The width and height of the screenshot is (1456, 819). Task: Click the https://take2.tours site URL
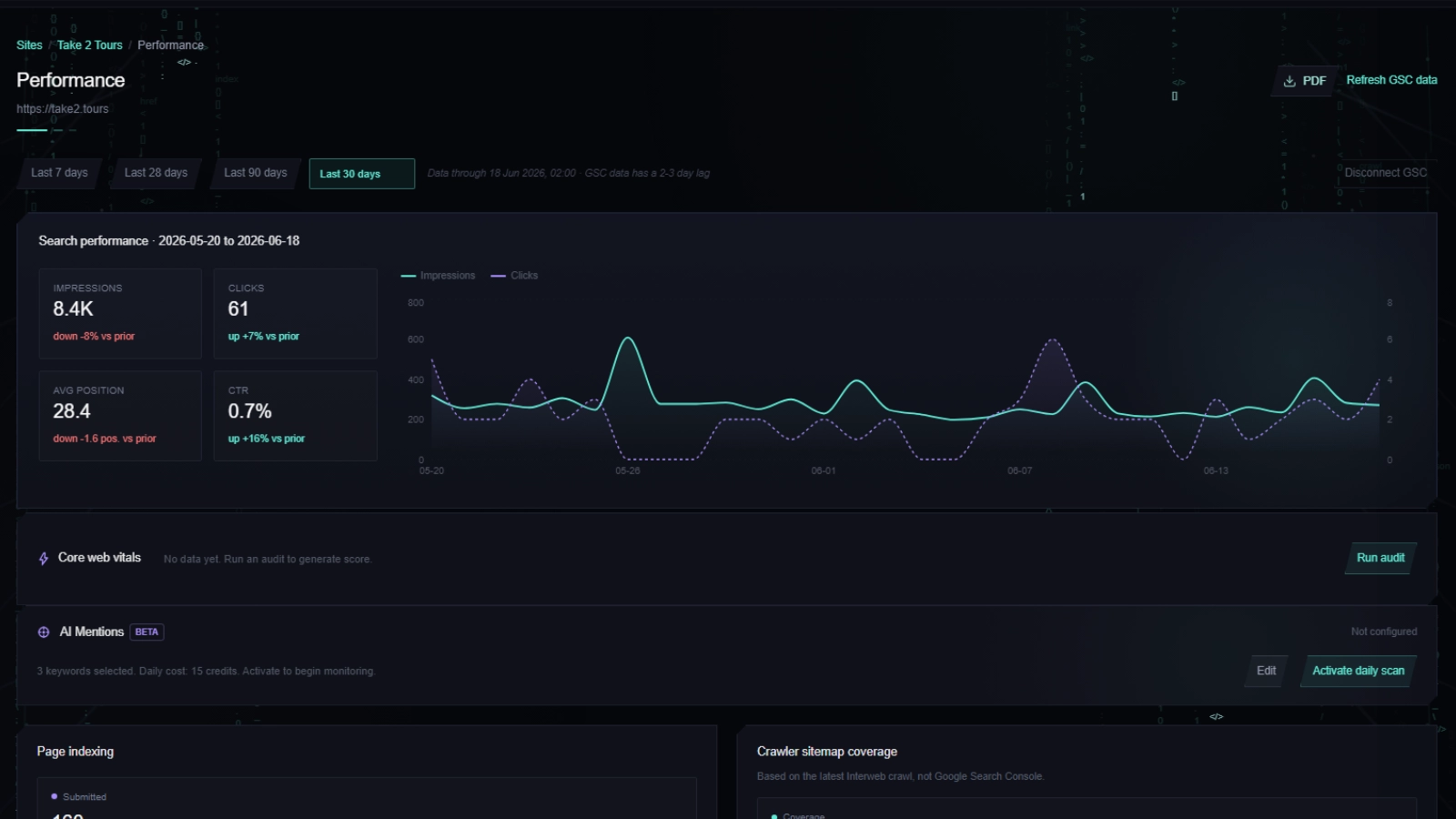(63, 109)
